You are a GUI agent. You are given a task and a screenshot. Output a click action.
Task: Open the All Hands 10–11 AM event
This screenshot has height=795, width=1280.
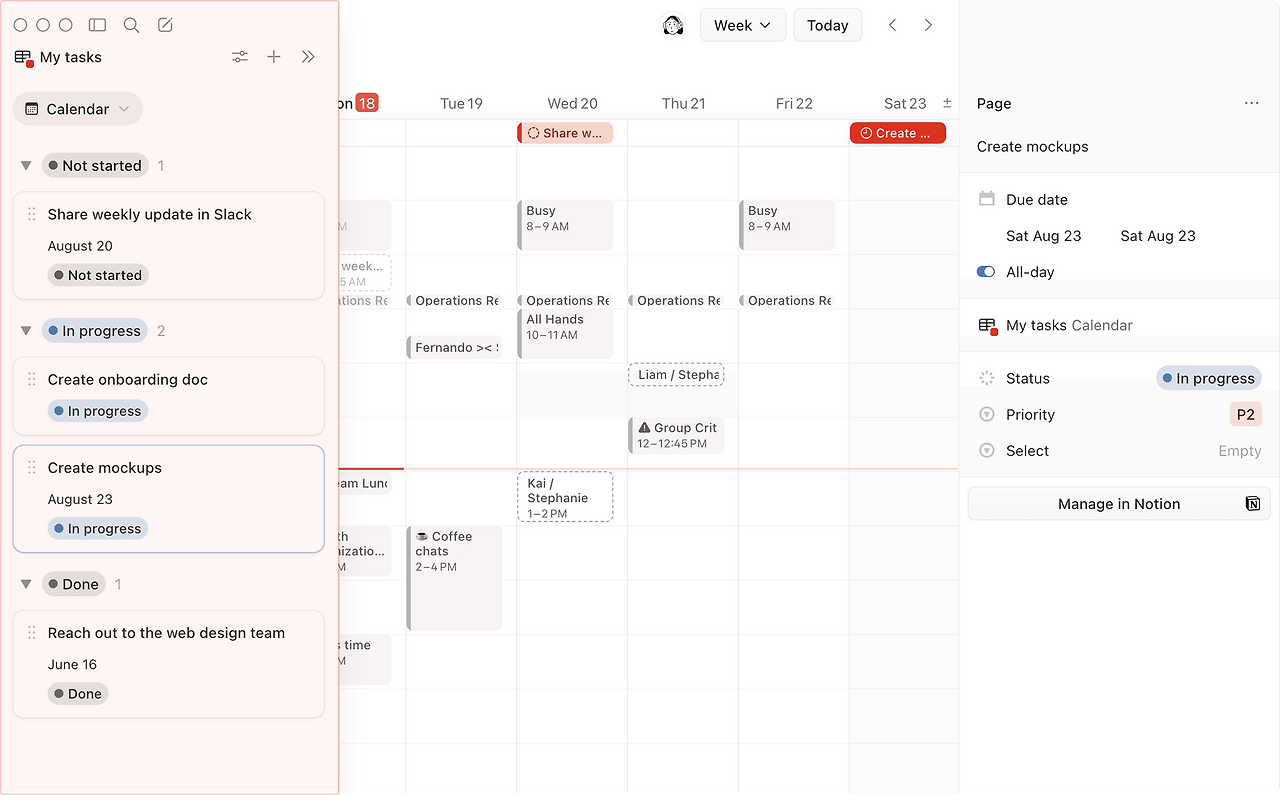[565, 334]
